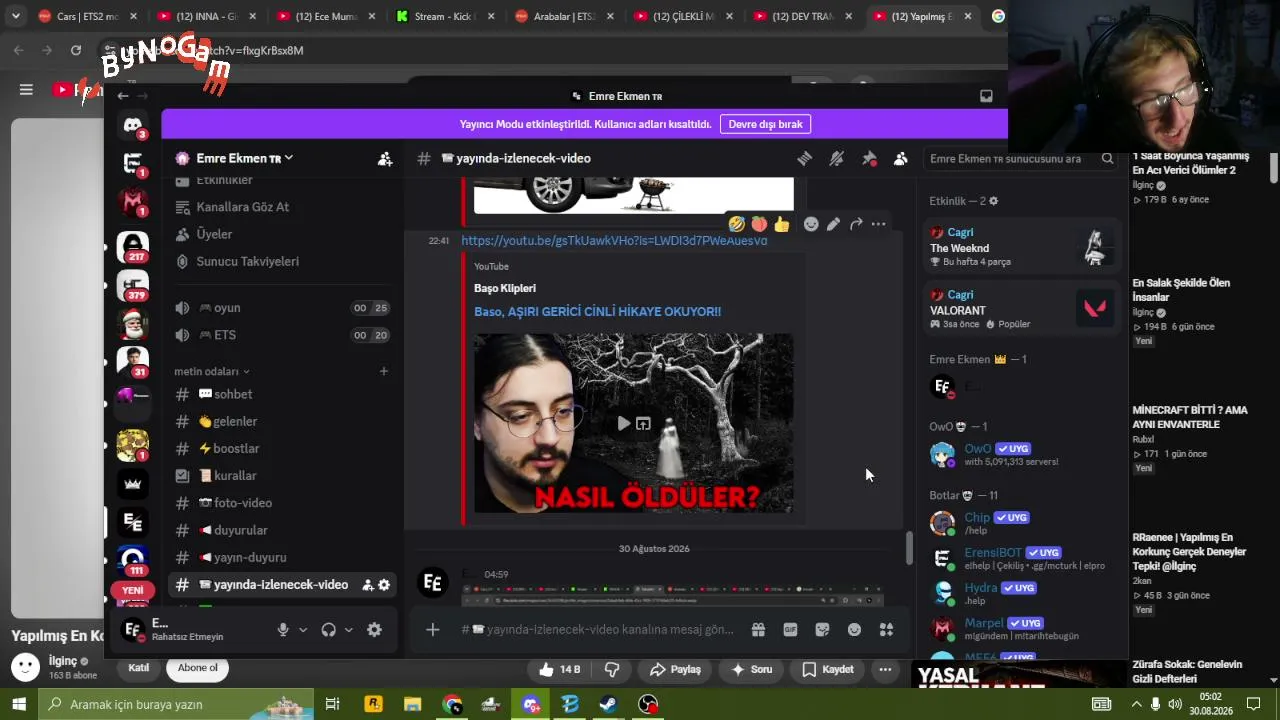Mute microphone in Discord user panel
The image size is (1280, 720).
click(283, 630)
